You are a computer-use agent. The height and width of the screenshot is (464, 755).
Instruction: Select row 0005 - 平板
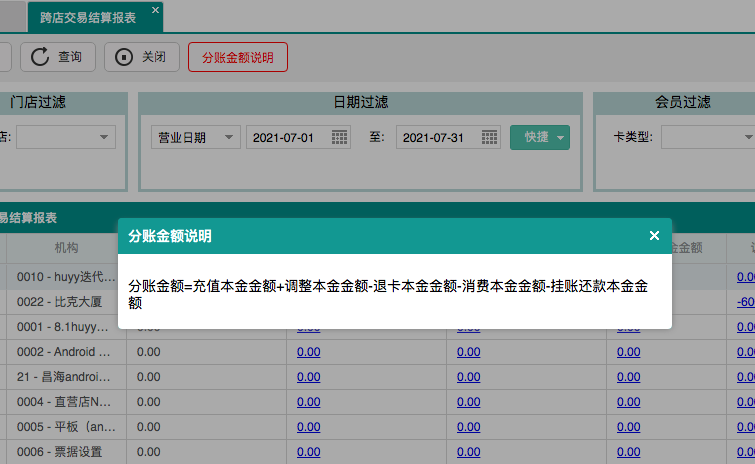pos(66,427)
